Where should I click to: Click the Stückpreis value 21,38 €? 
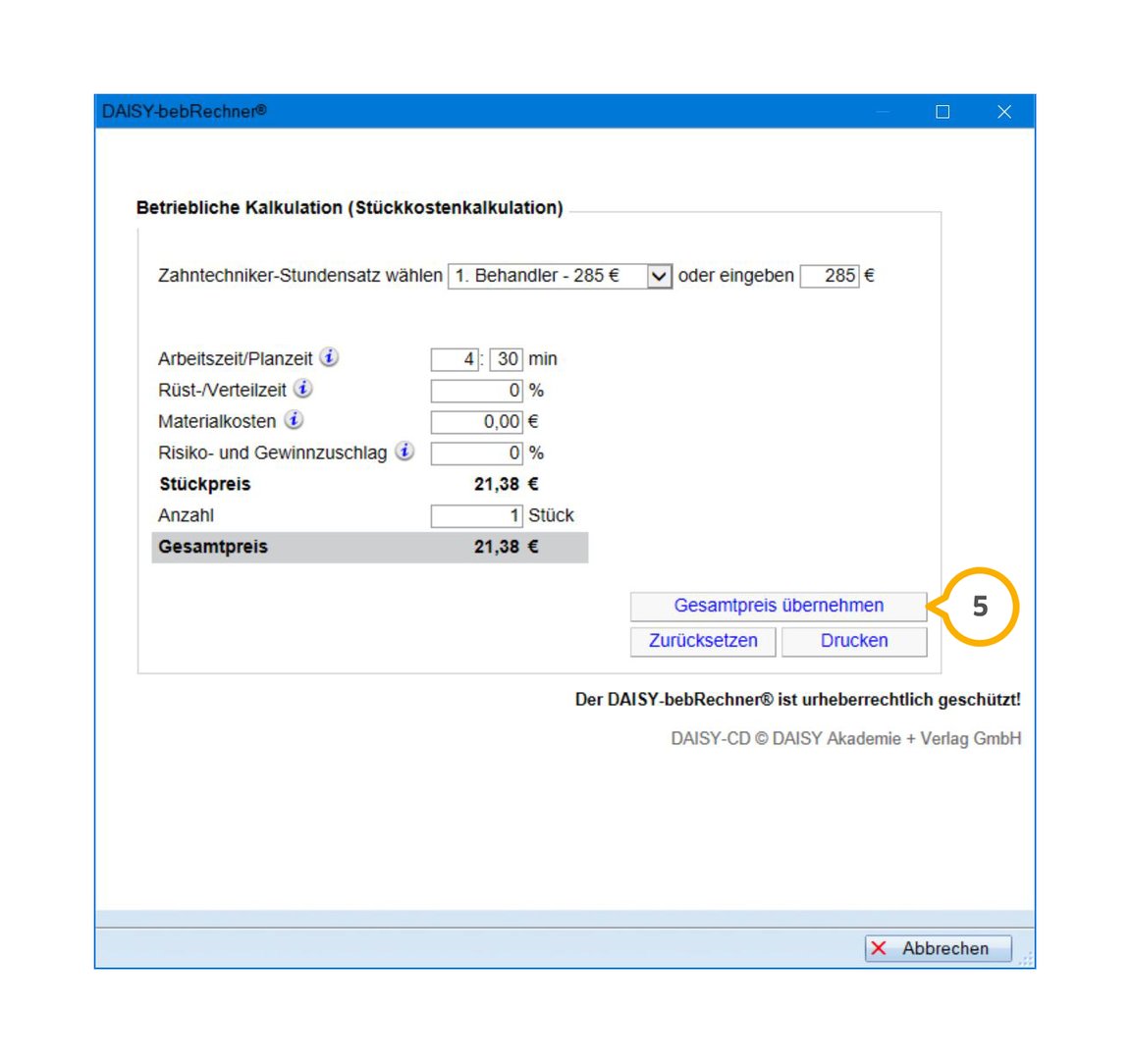(507, 484)
